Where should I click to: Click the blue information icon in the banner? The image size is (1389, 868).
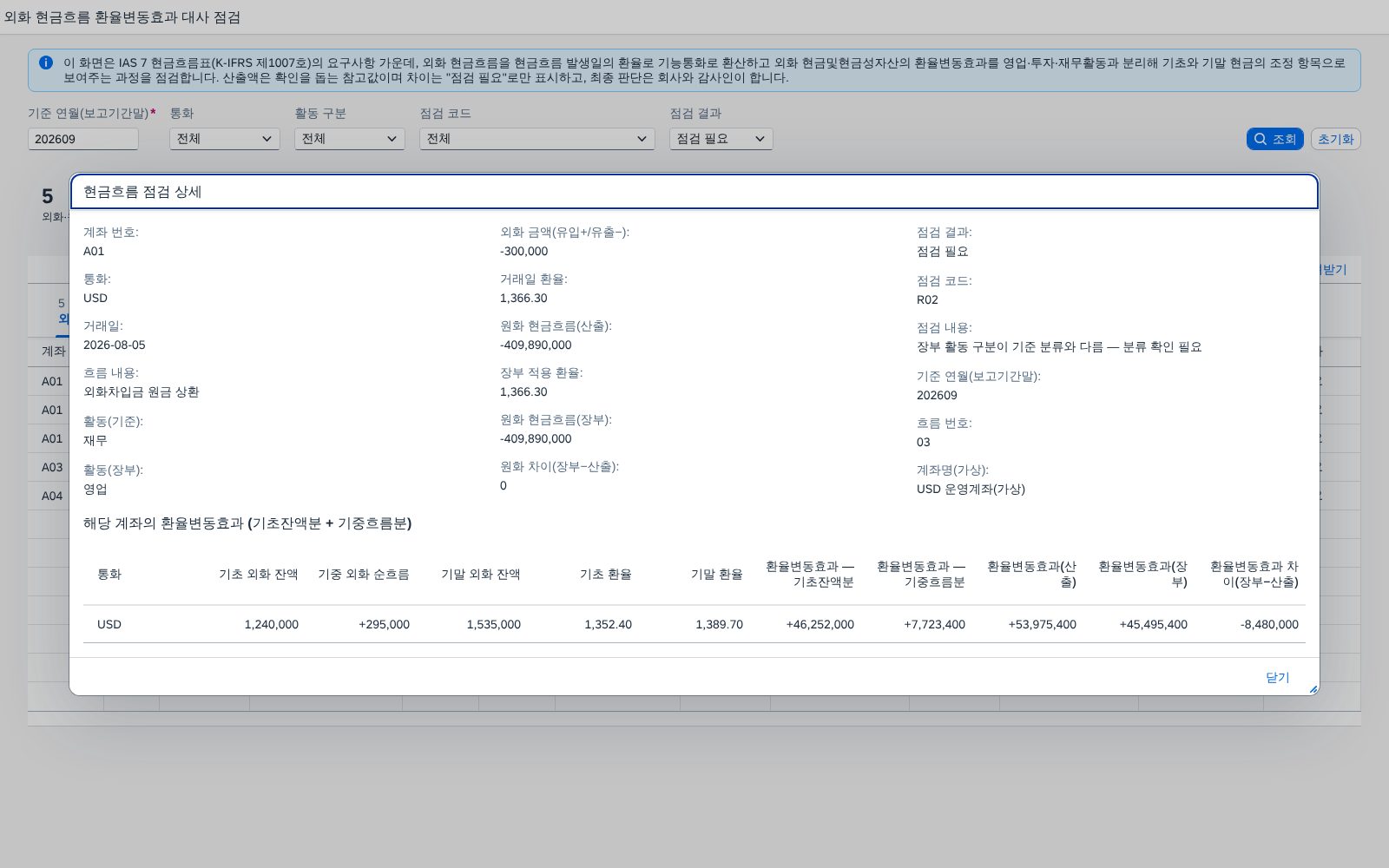pyautogui.click(x=46, y=62)
